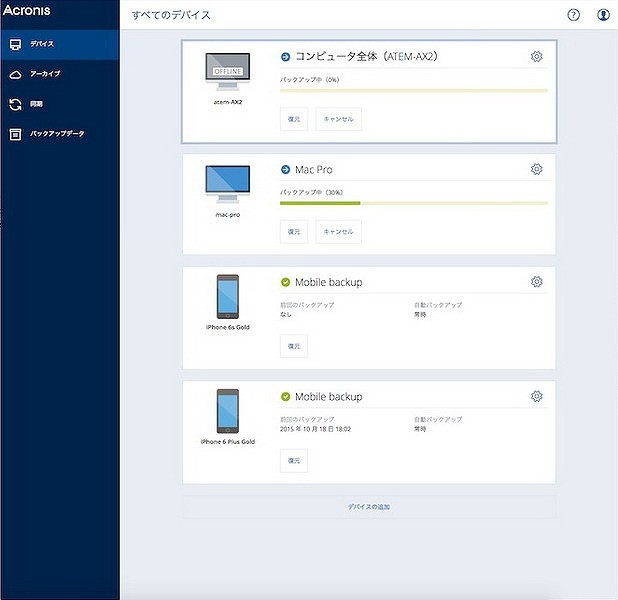Click バックアップ中 (30%) status text
This screenshot has width=618, height=600.
(x=311, y=192)
